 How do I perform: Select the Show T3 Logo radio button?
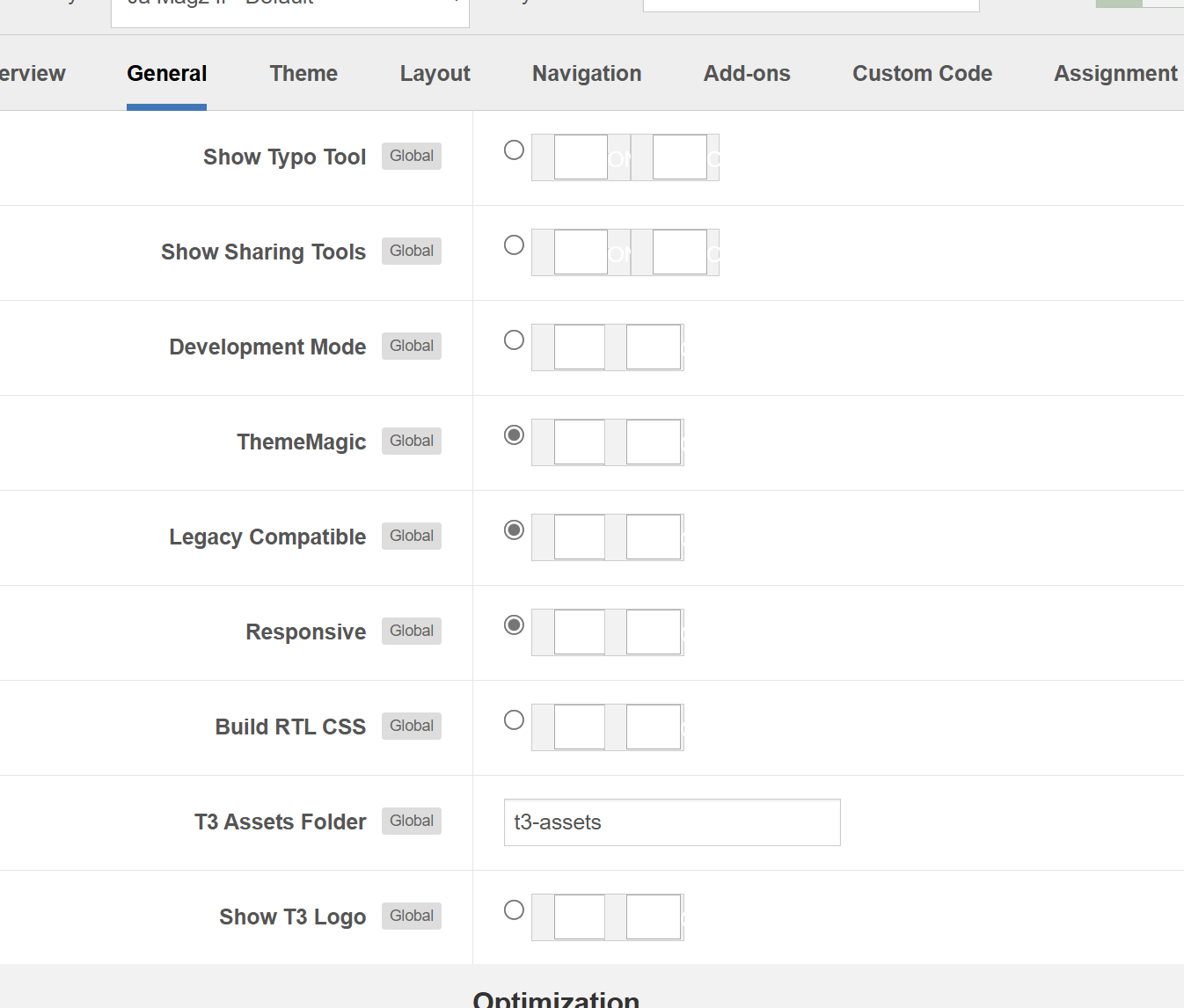(x=514, y=910)
